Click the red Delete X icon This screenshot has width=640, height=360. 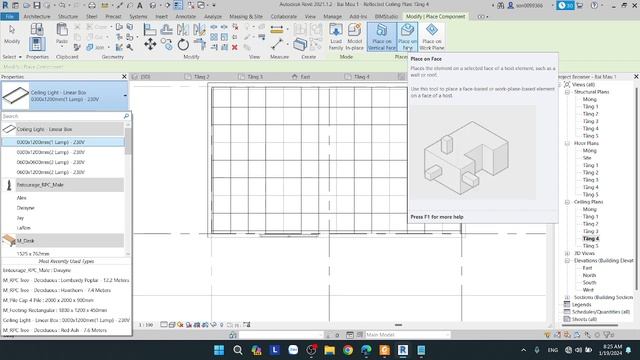pos(235,47)
